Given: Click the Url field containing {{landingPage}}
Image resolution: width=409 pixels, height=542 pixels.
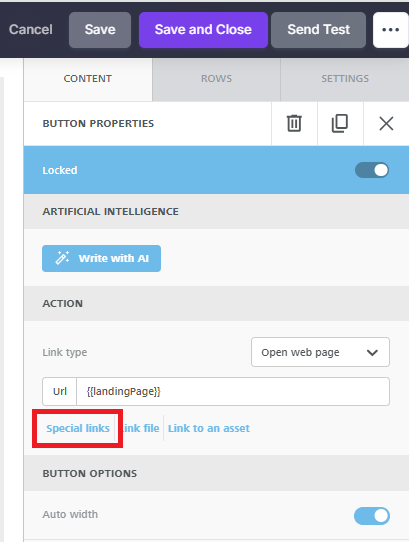Looking at the screenshot, I should [233, 391].
